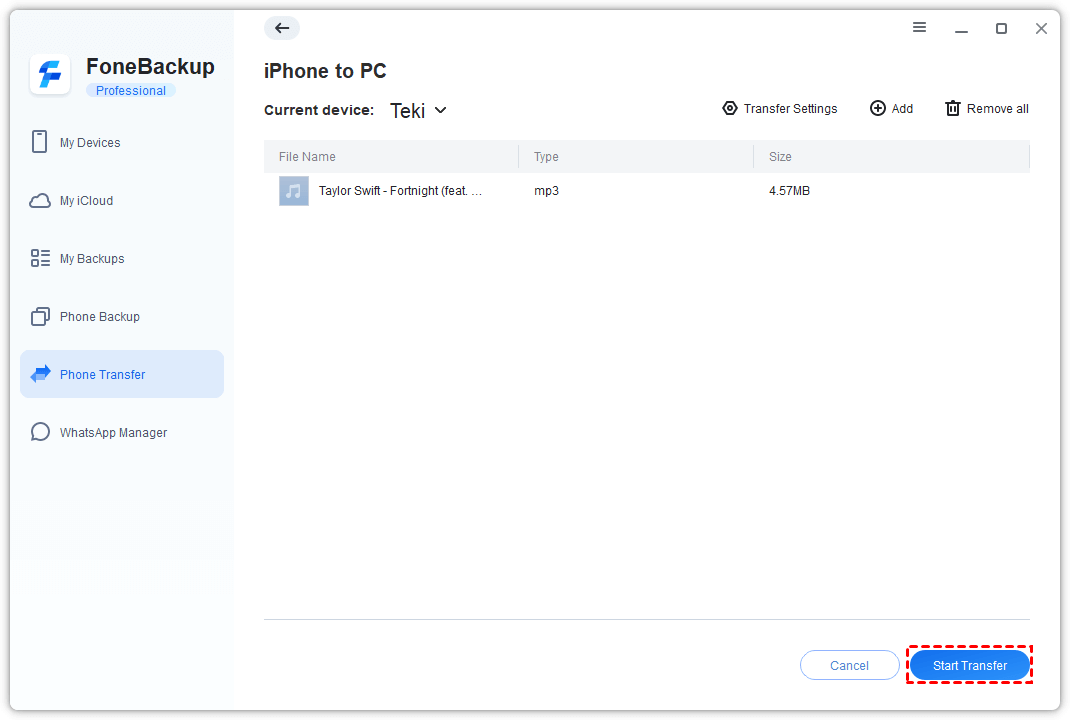Click the FoneBackup logo icon

point(50,75)
